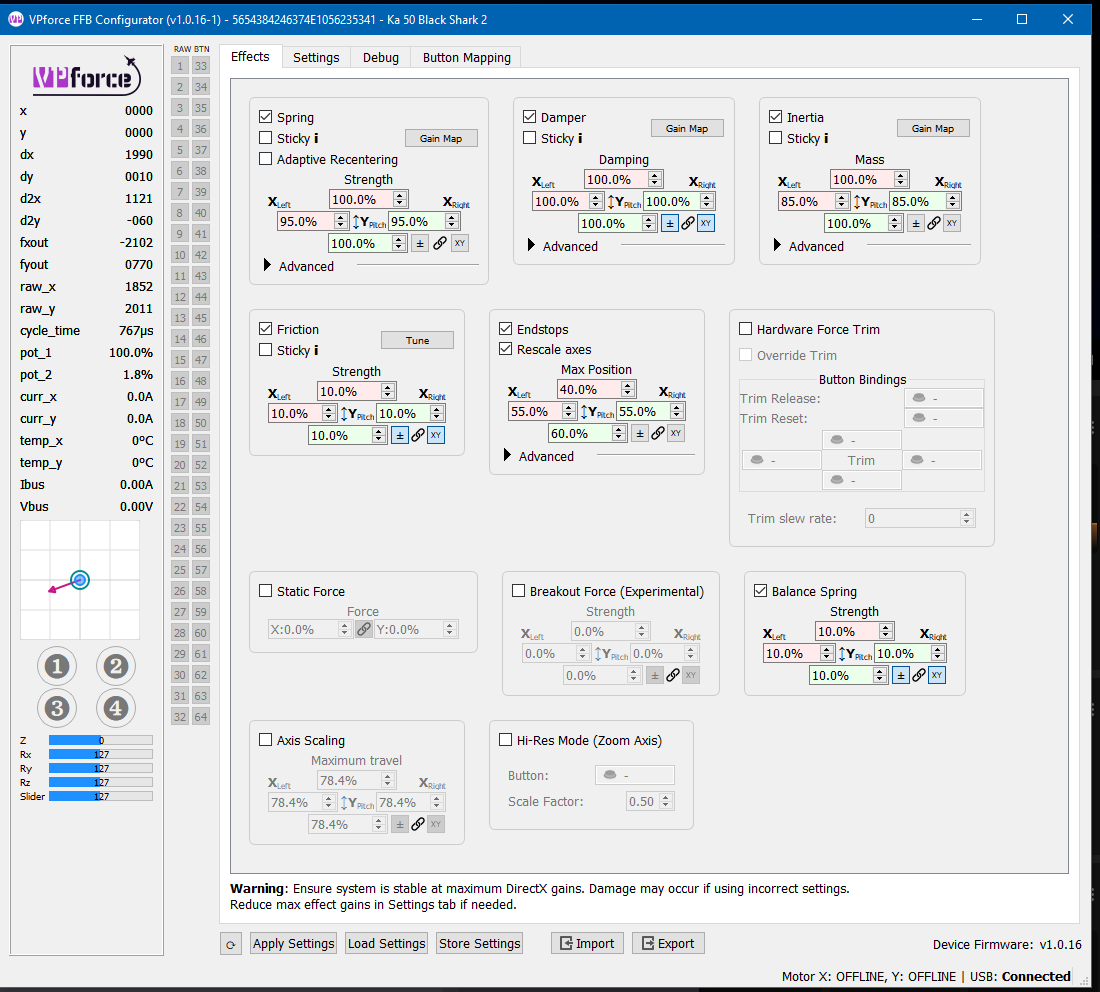Click the Damper Sticky info icon
Viewport: 1100px width, 992px height.
[x=580, y=139]
